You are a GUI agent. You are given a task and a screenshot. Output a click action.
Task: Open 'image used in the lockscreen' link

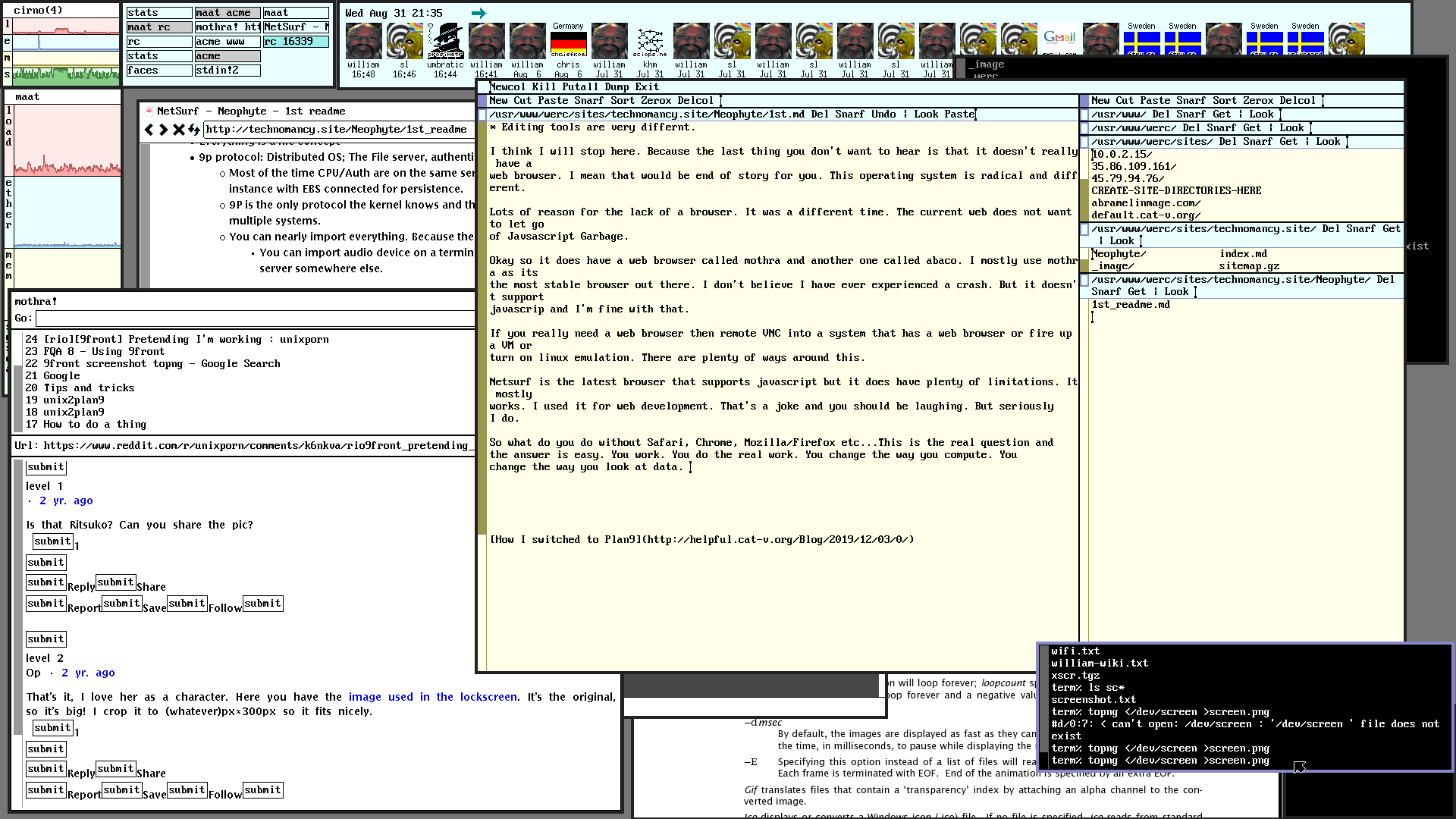click(x=433, y=697)
